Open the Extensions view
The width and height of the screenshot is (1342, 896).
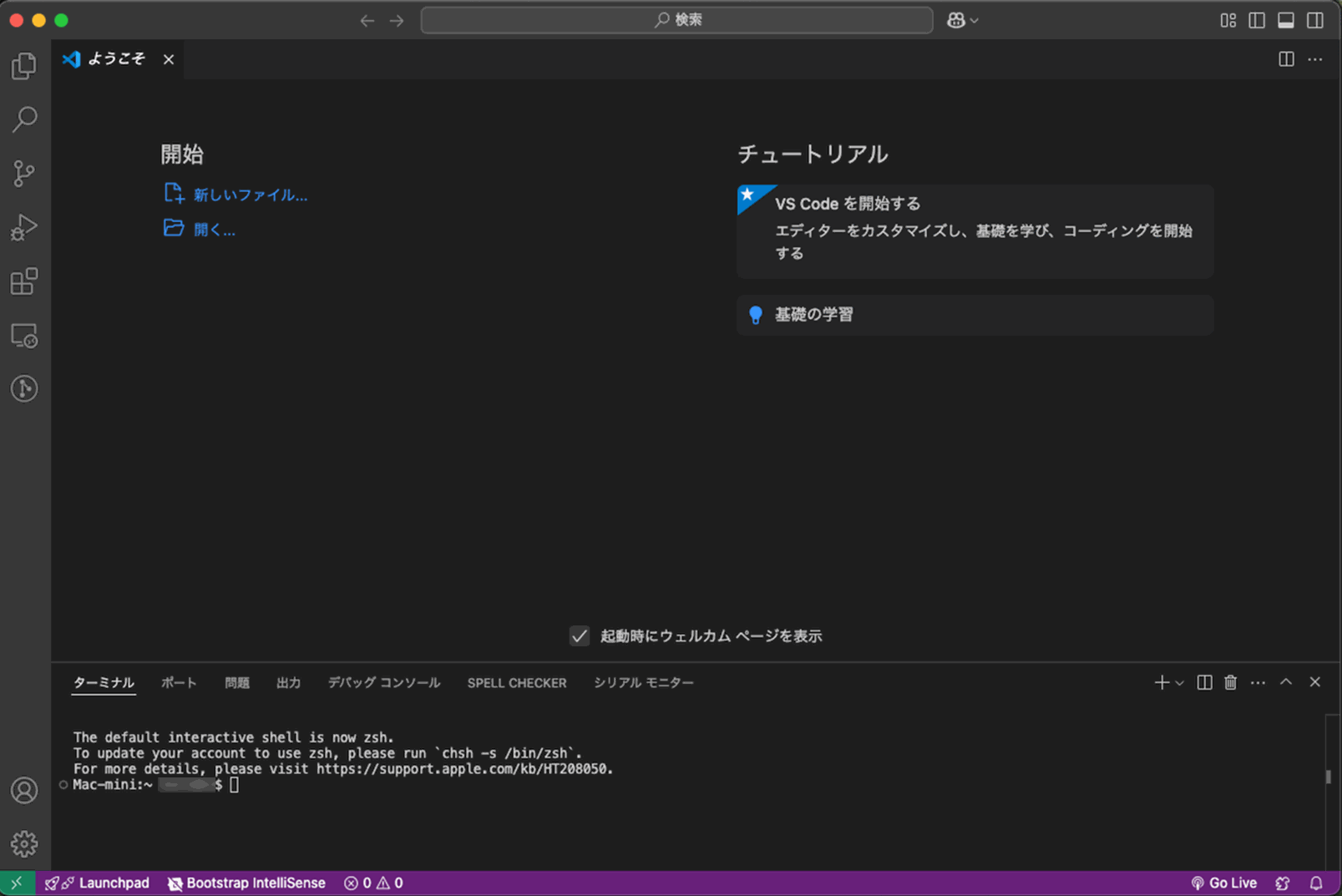tap(24, 281)
